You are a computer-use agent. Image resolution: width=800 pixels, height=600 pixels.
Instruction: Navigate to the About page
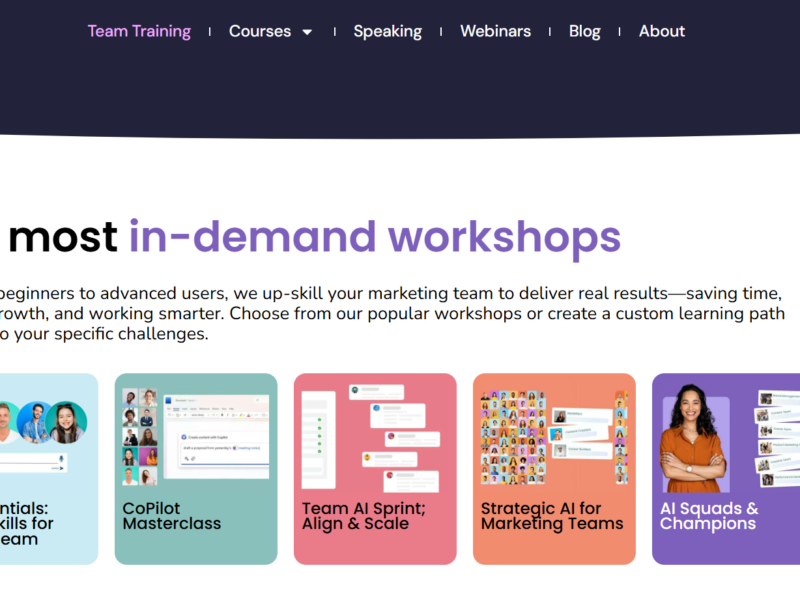tap(661, 31)
